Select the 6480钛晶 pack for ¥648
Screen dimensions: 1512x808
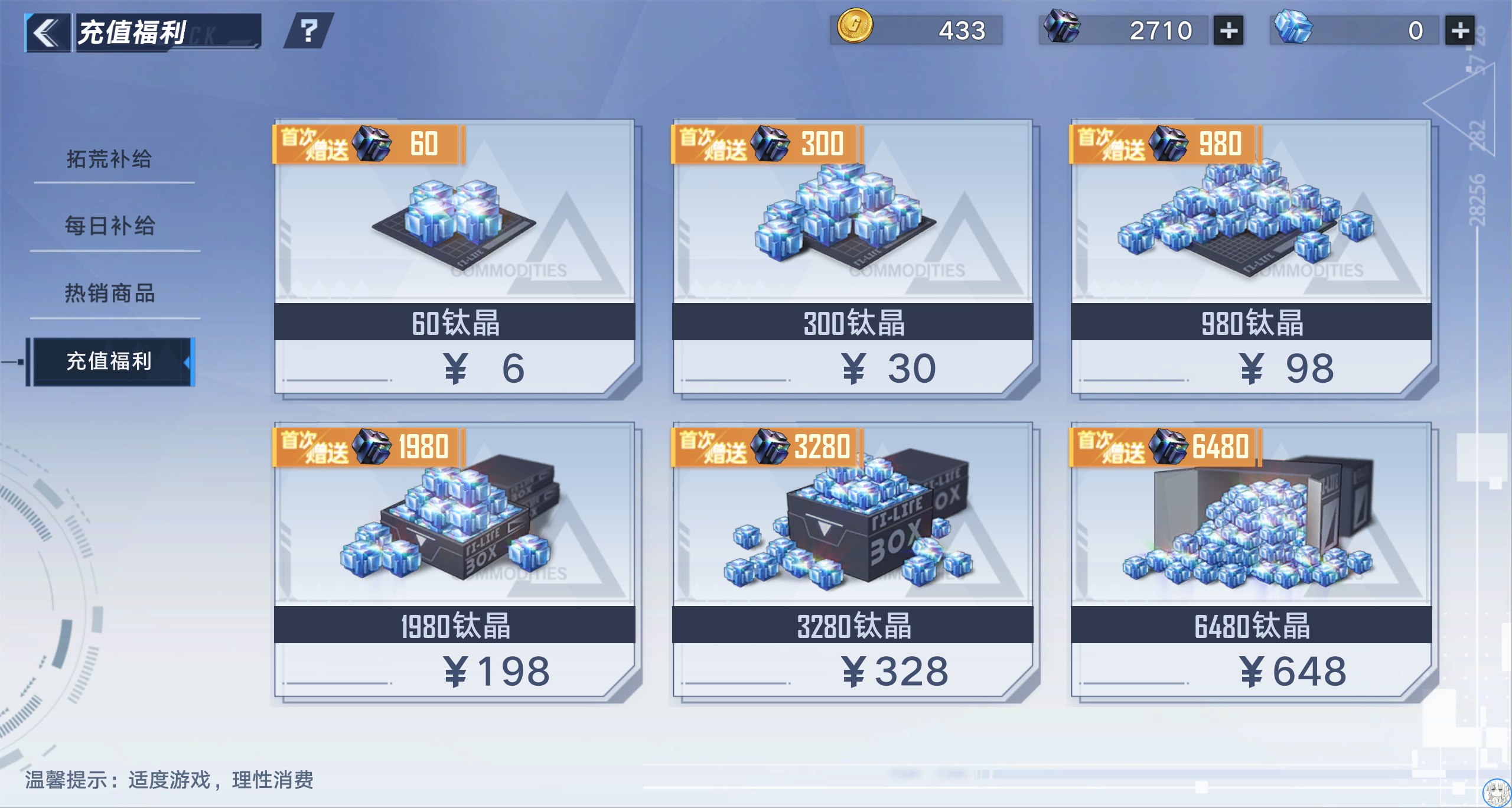(x=1252, y=561)
